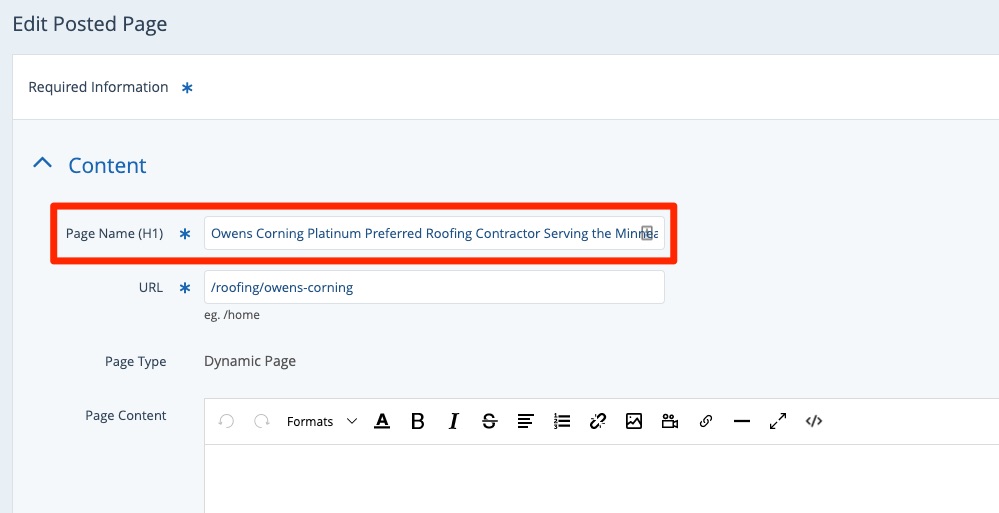The width and height of the screenshot is (999, 513).
Task: Apply strikethrough formatting
Action: tap(489, 422)
